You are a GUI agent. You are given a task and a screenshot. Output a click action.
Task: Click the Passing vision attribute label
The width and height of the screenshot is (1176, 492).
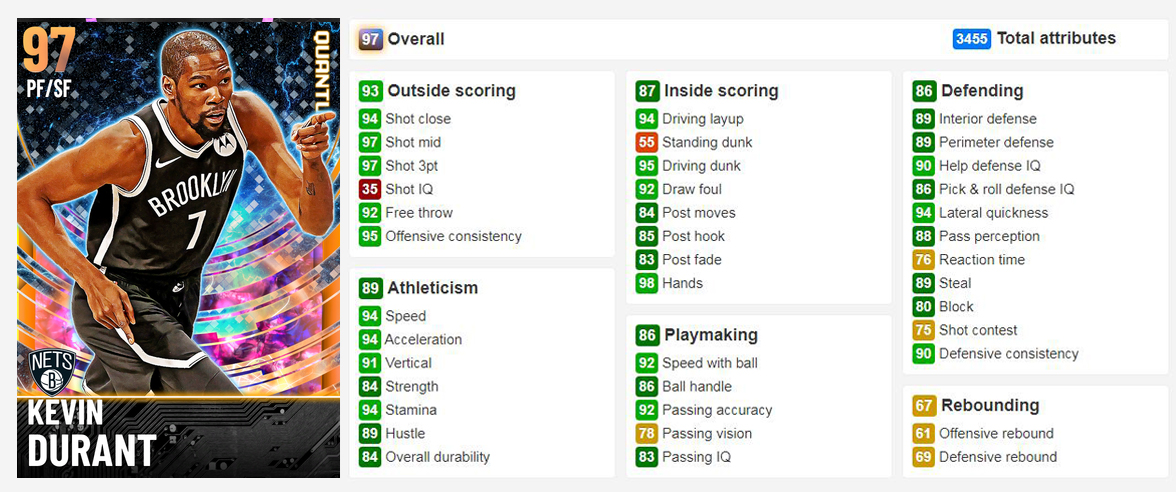tap(706, 434)
